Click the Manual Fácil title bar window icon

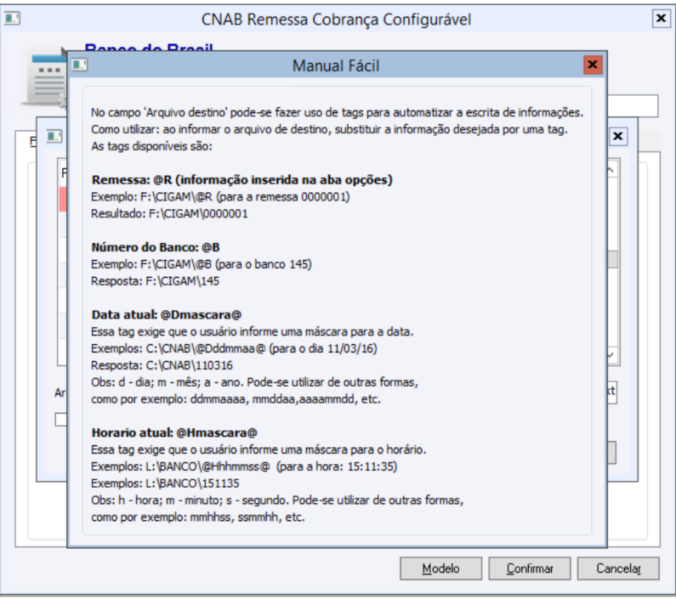pyautogui.click(x=79, y=65)
